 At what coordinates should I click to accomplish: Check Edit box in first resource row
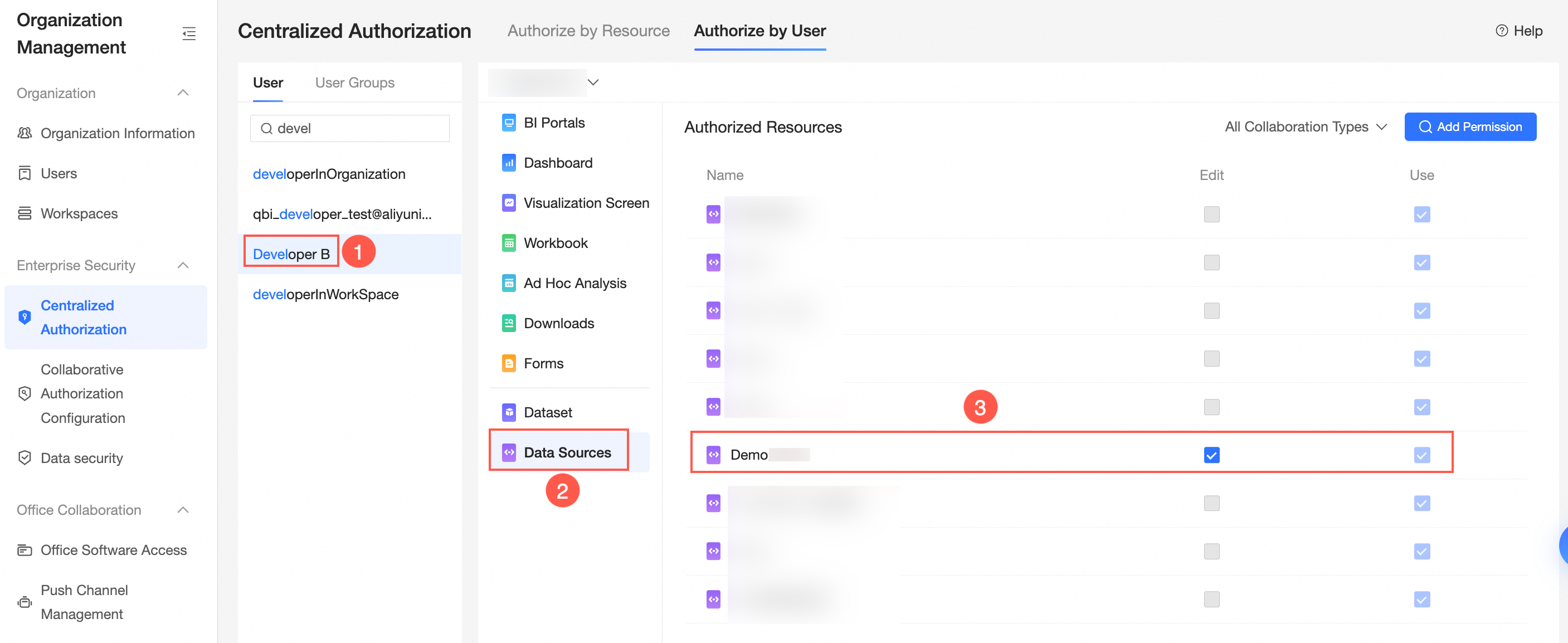click(x=1211, y=214)
